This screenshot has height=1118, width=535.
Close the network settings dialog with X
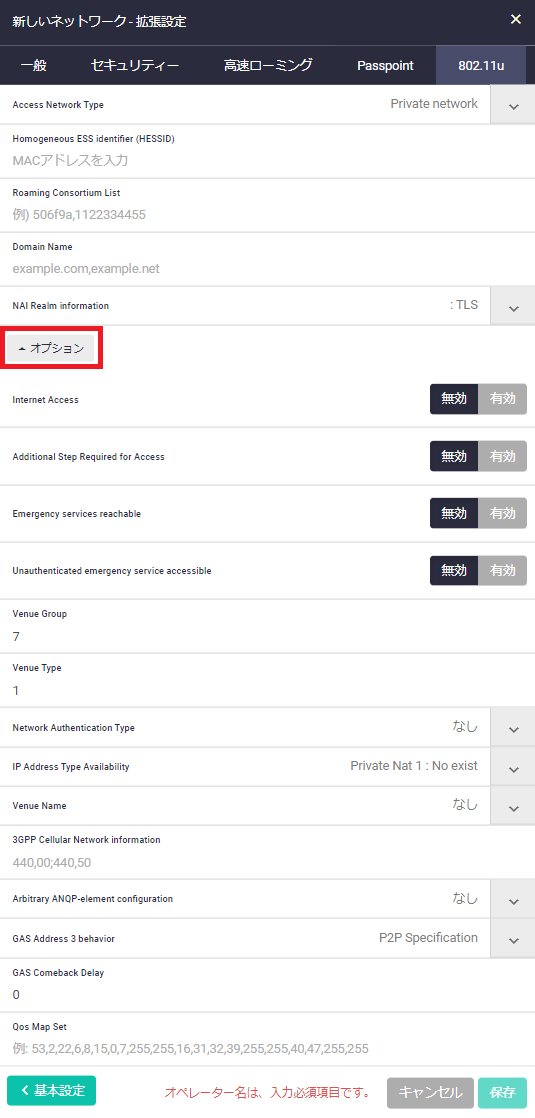coord(516,19)
